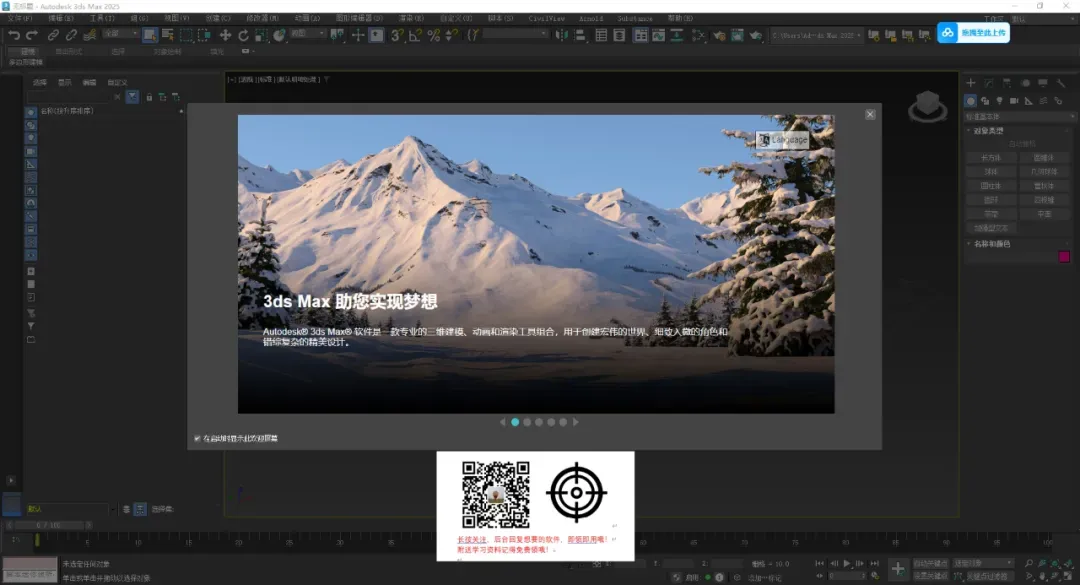The image size is (1080, 585).
Task: Click the Bind to Space Warp icon
Action: [90, 35]
